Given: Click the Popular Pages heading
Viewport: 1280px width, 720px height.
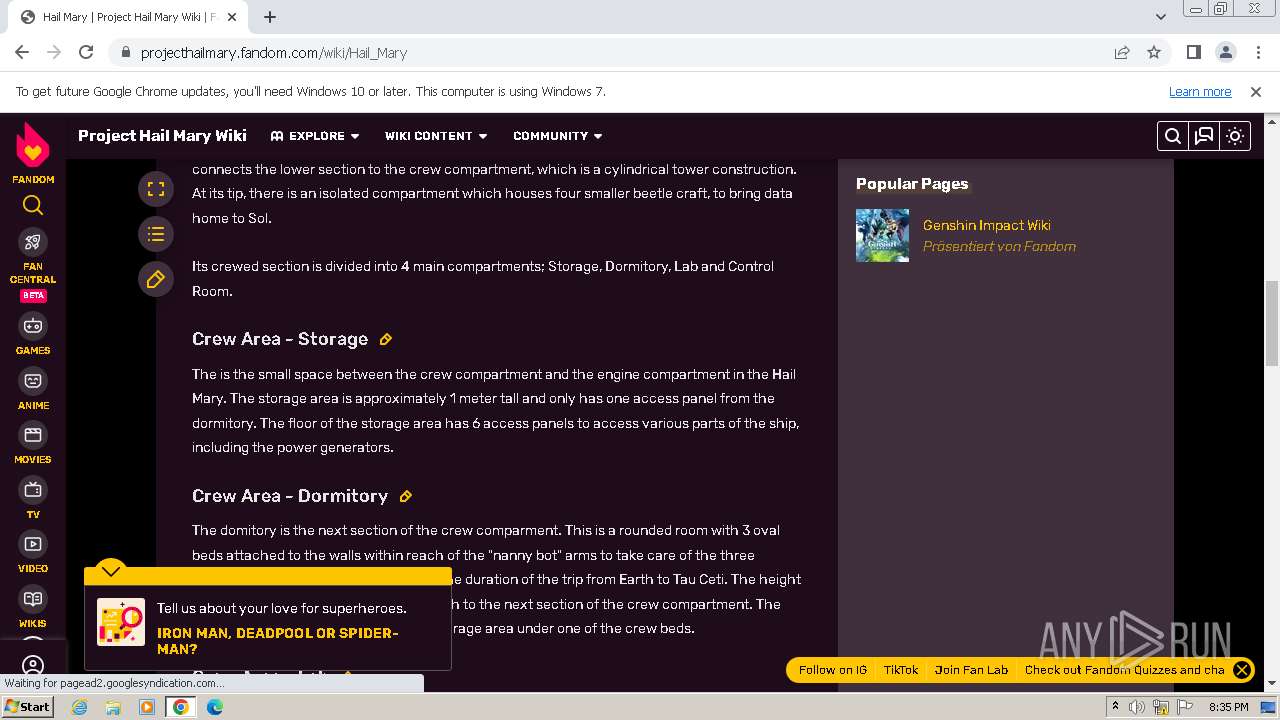Looking at the screenshot, I should 912,184.
